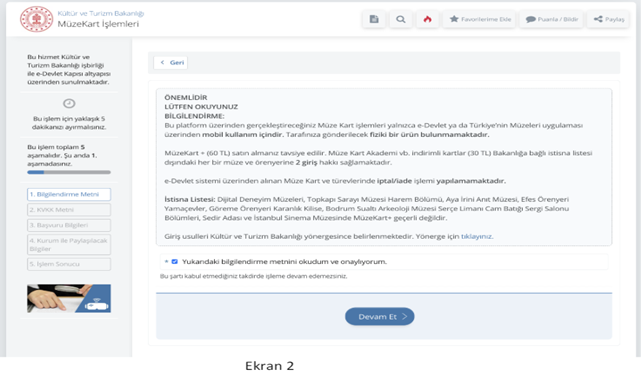
Task: Open the document icon in the header toolbar
Action: [x=374, y=19]
